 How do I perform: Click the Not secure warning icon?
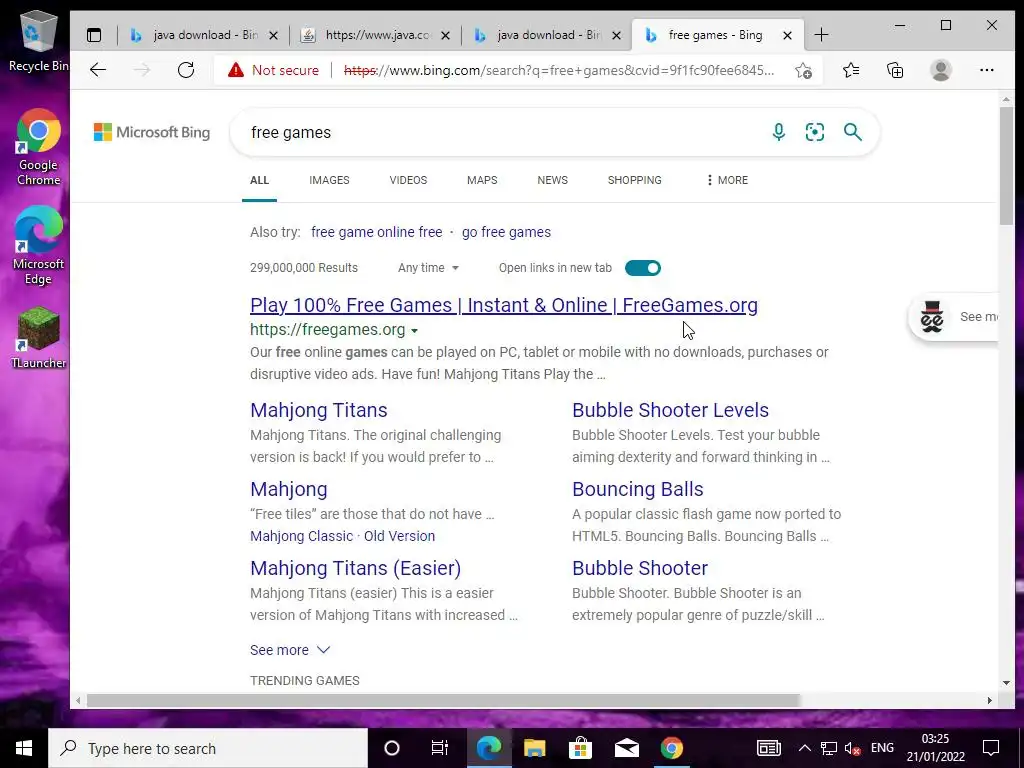[236, 70]
